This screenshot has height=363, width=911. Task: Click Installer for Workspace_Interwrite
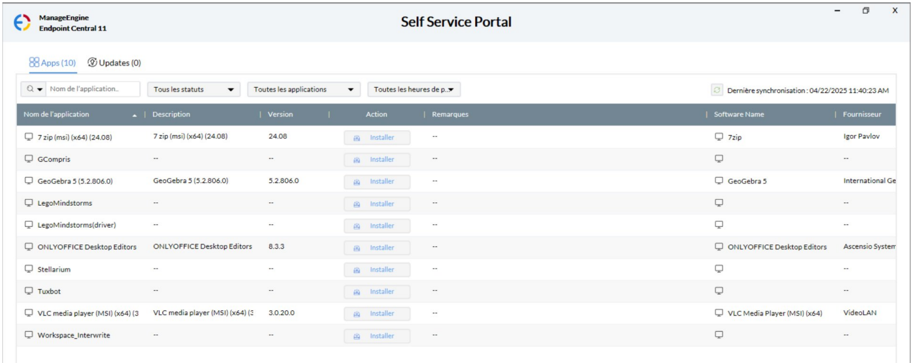click(x=377, y=336)
